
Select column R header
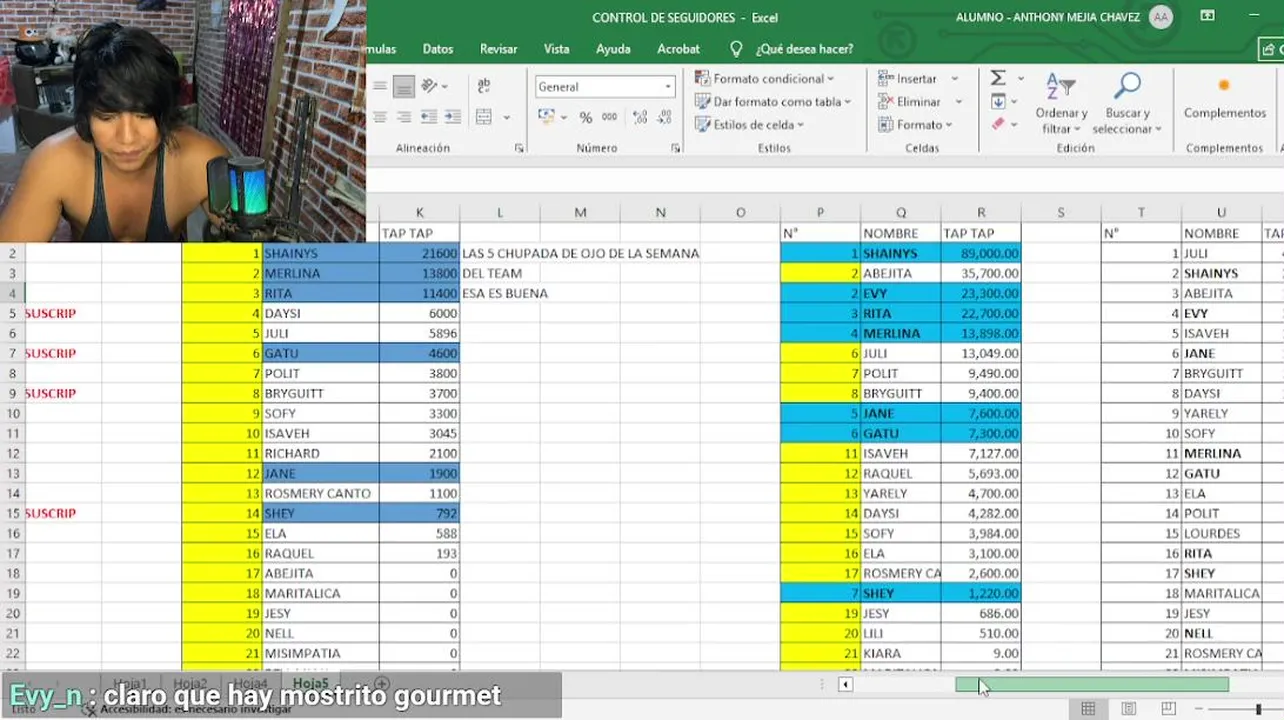(x=981, y=212)
